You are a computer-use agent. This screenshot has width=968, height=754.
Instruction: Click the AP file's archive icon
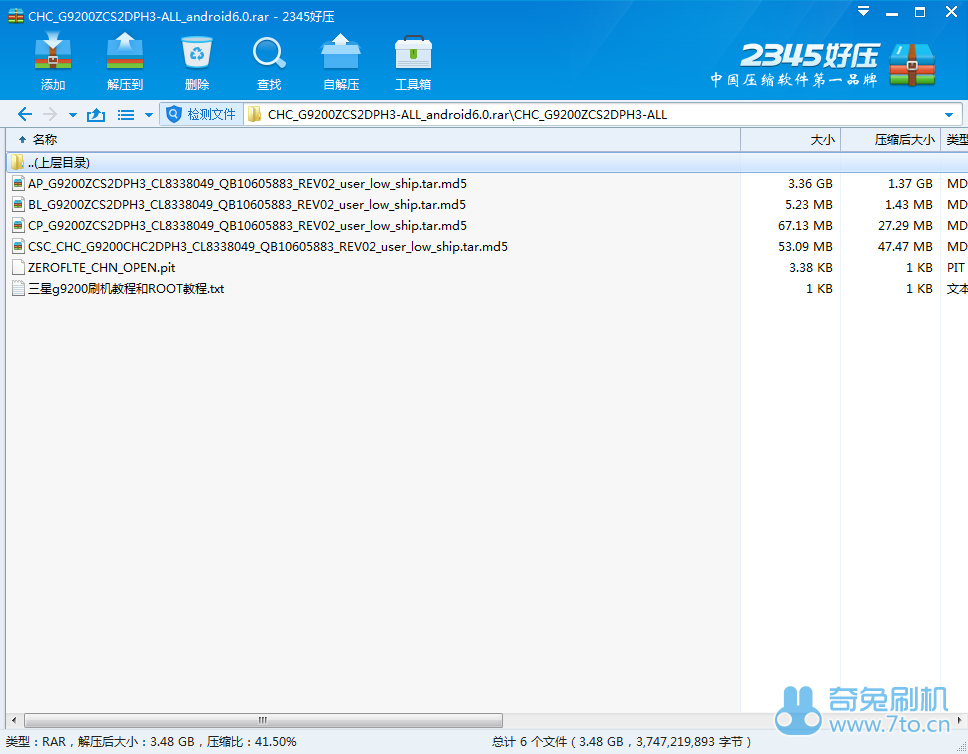pos(19,183)
